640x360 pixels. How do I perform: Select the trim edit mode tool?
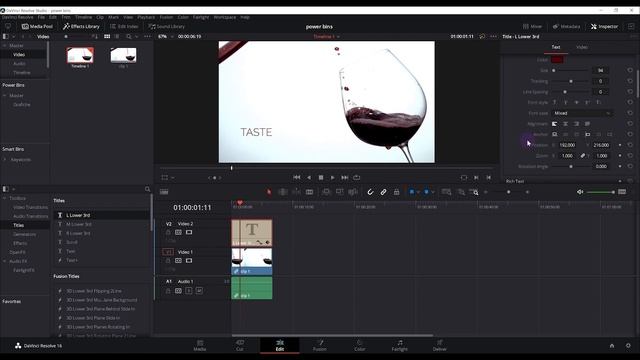coord(282,192)
